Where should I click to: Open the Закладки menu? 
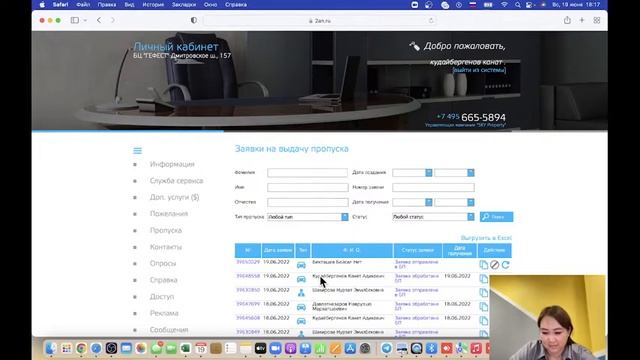pyautogui.click(x=184, y=5)
